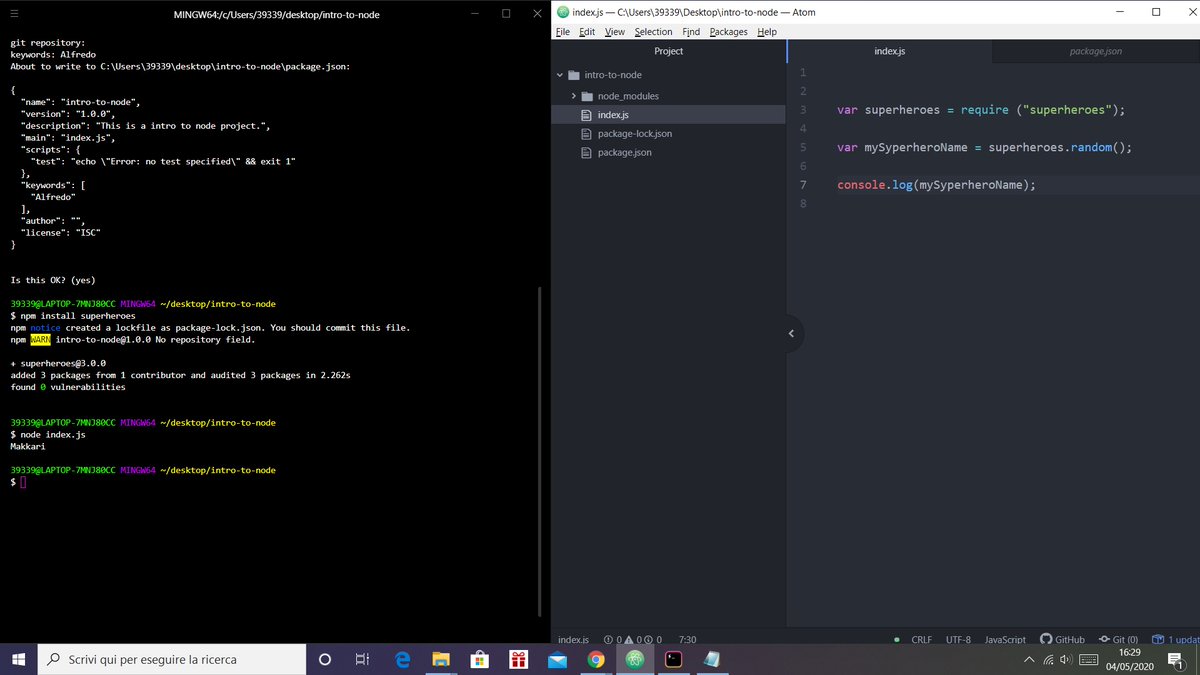1200x675 pixels.
Task: Select the Project panel tab
Action: click(669, 51)
